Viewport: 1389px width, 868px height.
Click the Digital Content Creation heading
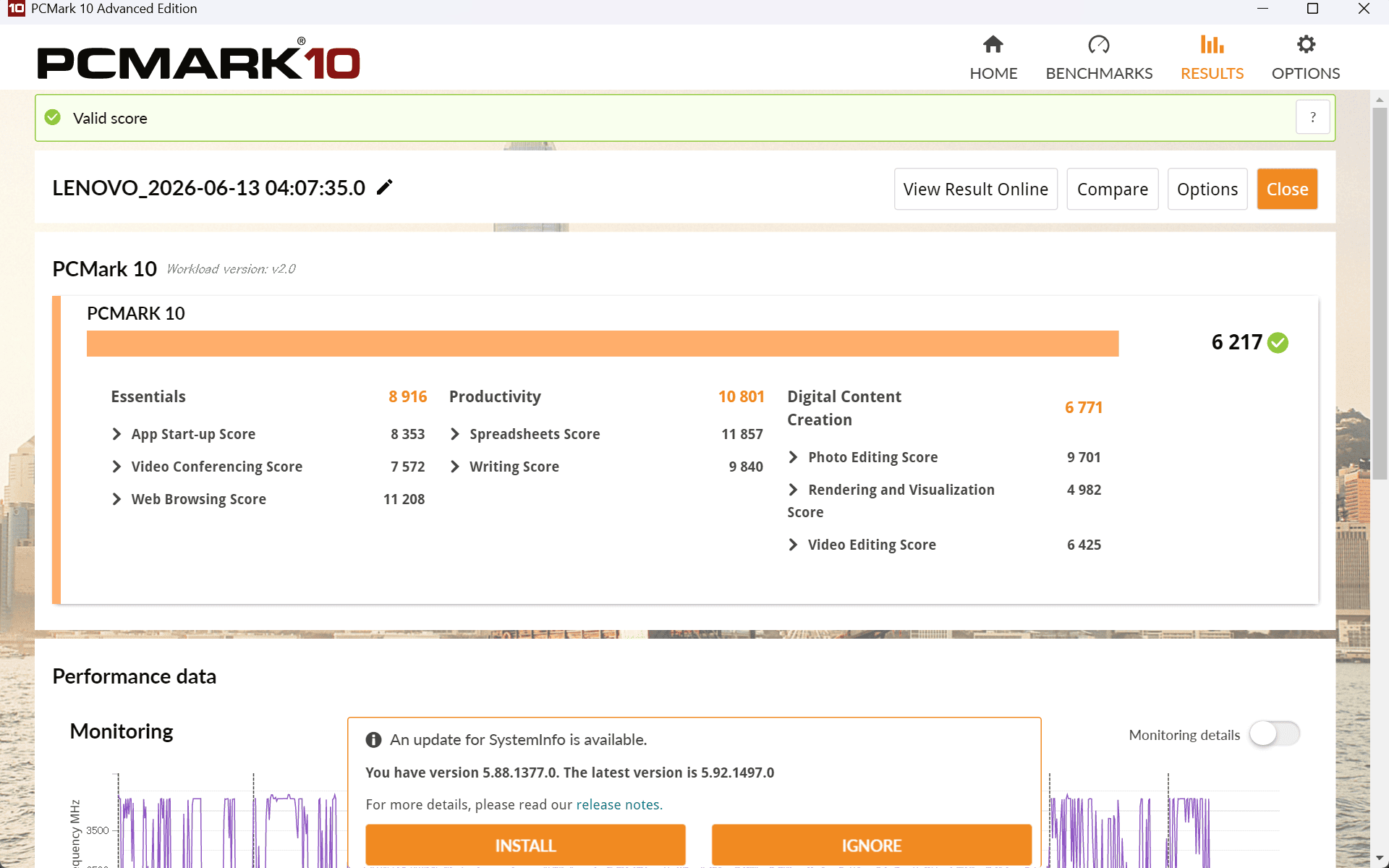[x=844, y=408]
